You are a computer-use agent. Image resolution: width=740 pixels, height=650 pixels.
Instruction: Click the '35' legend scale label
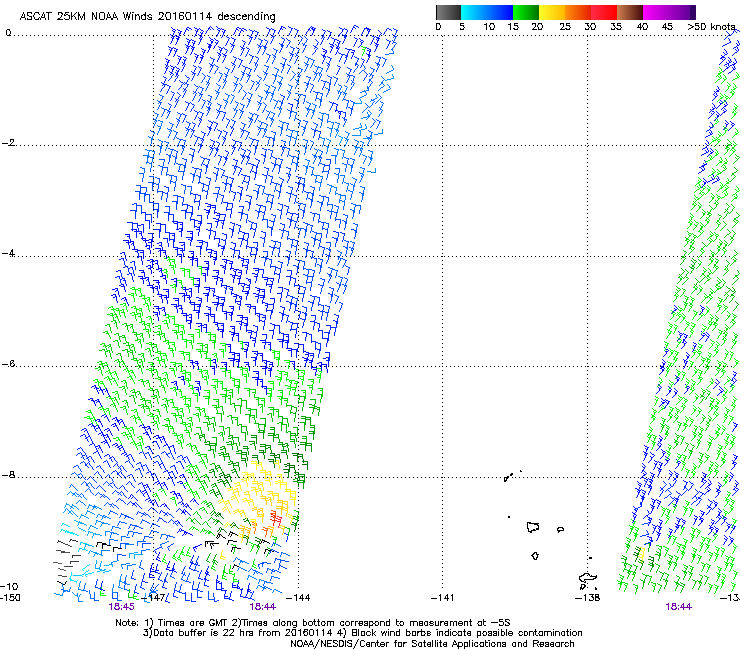point(616,27)
